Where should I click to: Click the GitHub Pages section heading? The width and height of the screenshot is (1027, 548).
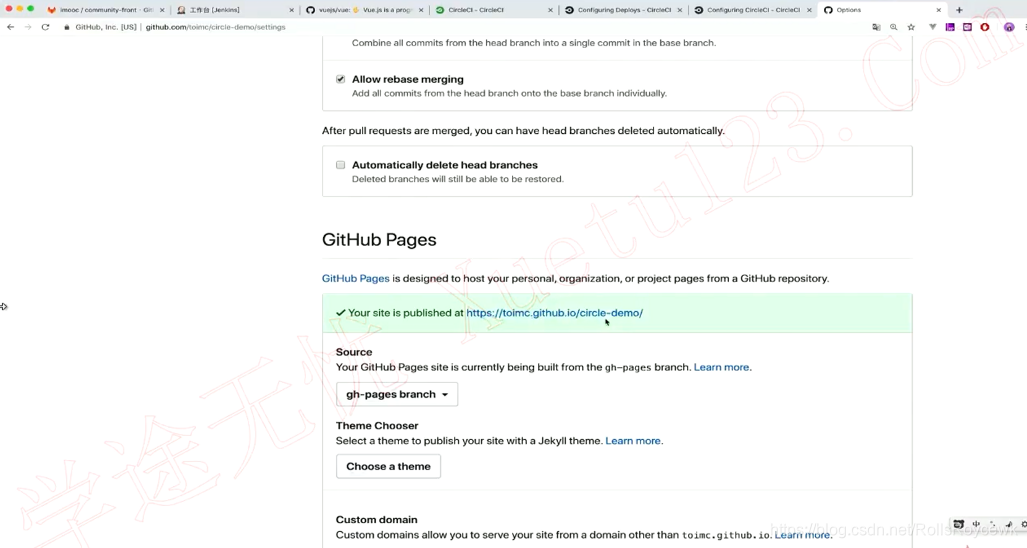379,240
